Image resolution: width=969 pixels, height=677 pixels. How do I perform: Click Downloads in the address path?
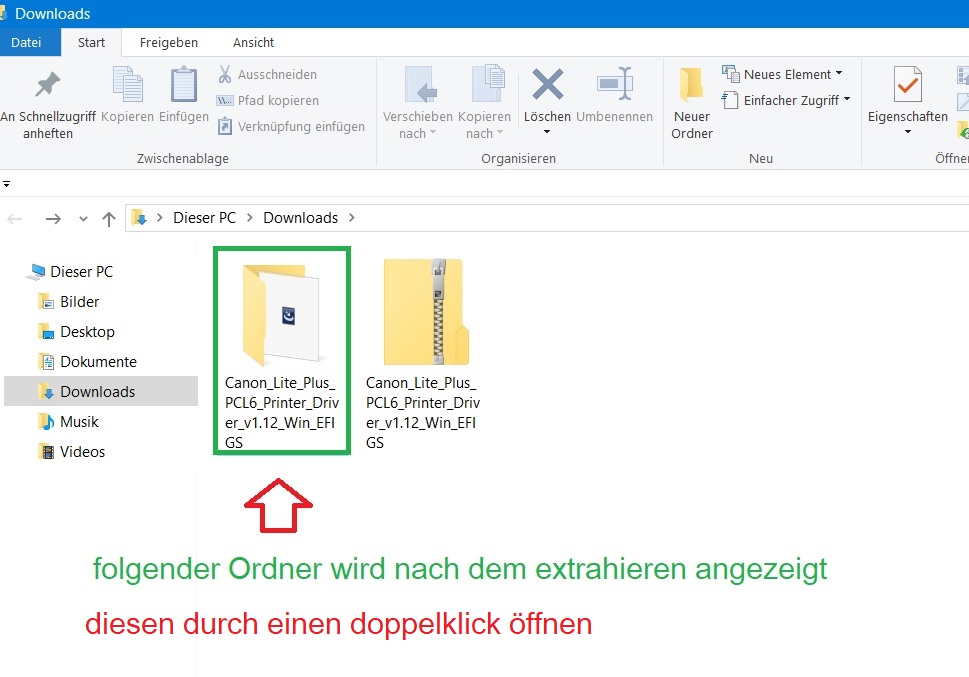pyautogui.click(x=300, y=218)
